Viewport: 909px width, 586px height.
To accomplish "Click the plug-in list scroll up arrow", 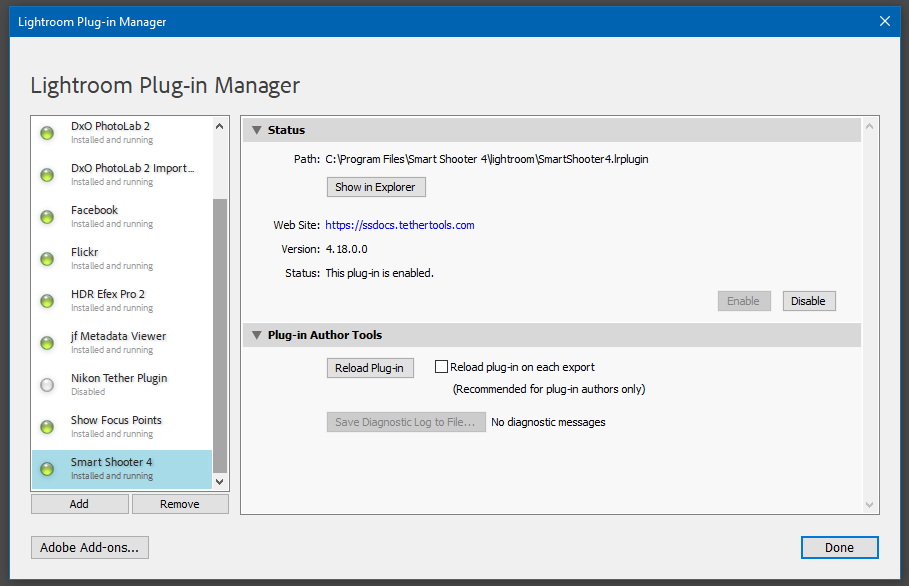I will [x=220, y=126].
